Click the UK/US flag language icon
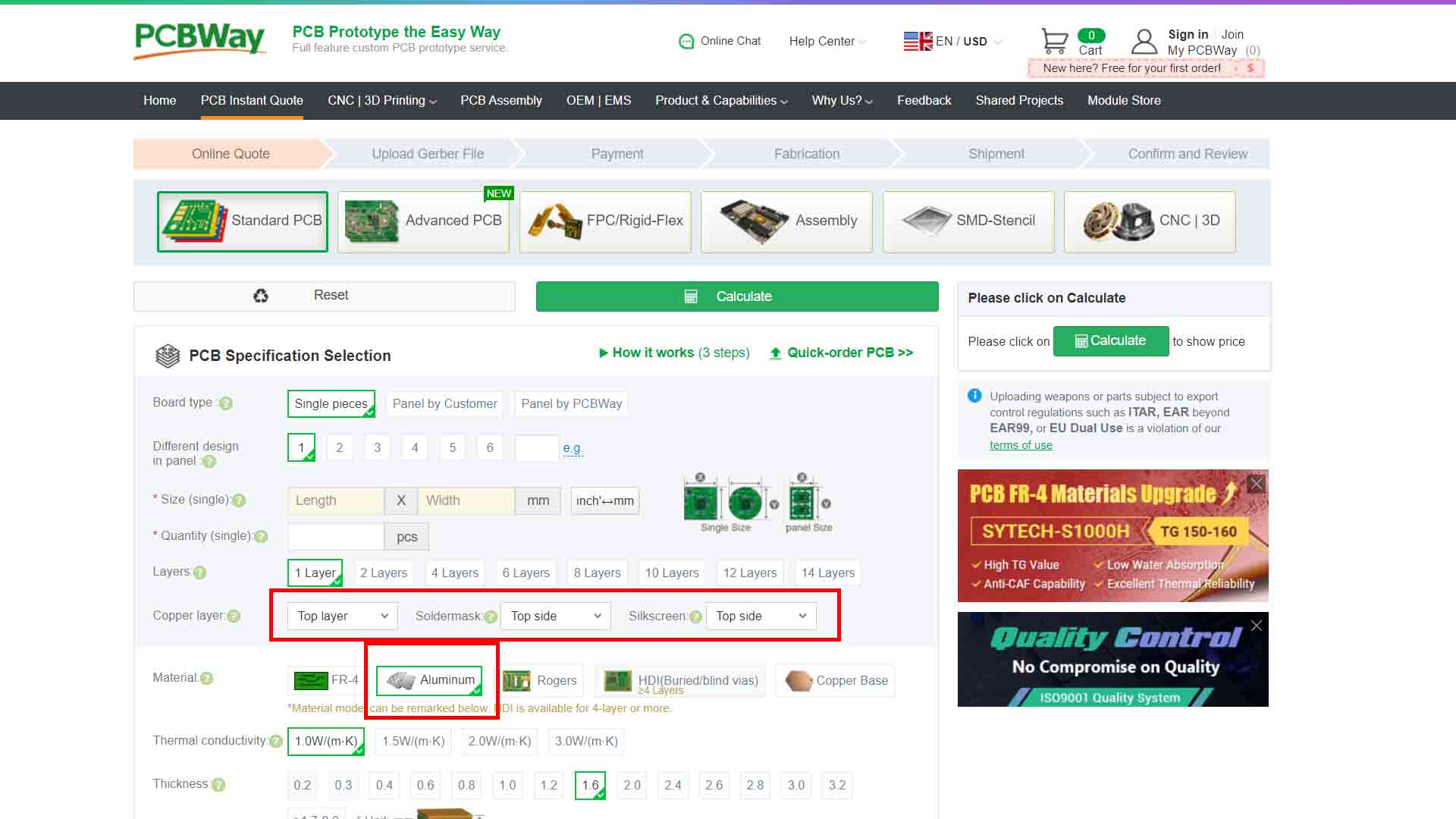This screenshot has height=819, width=1456. point(918,41)
